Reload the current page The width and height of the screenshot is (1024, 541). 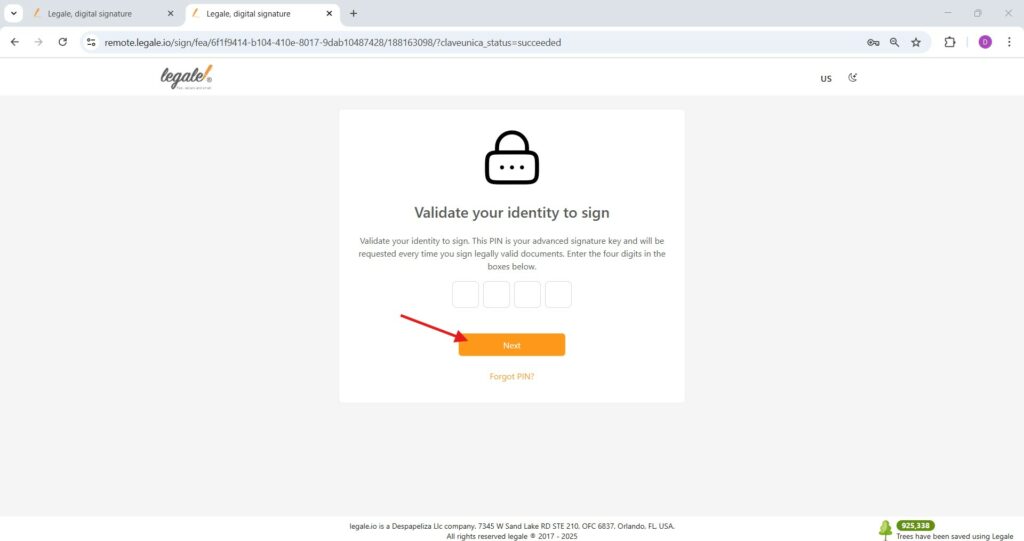(x=62, y=42)
